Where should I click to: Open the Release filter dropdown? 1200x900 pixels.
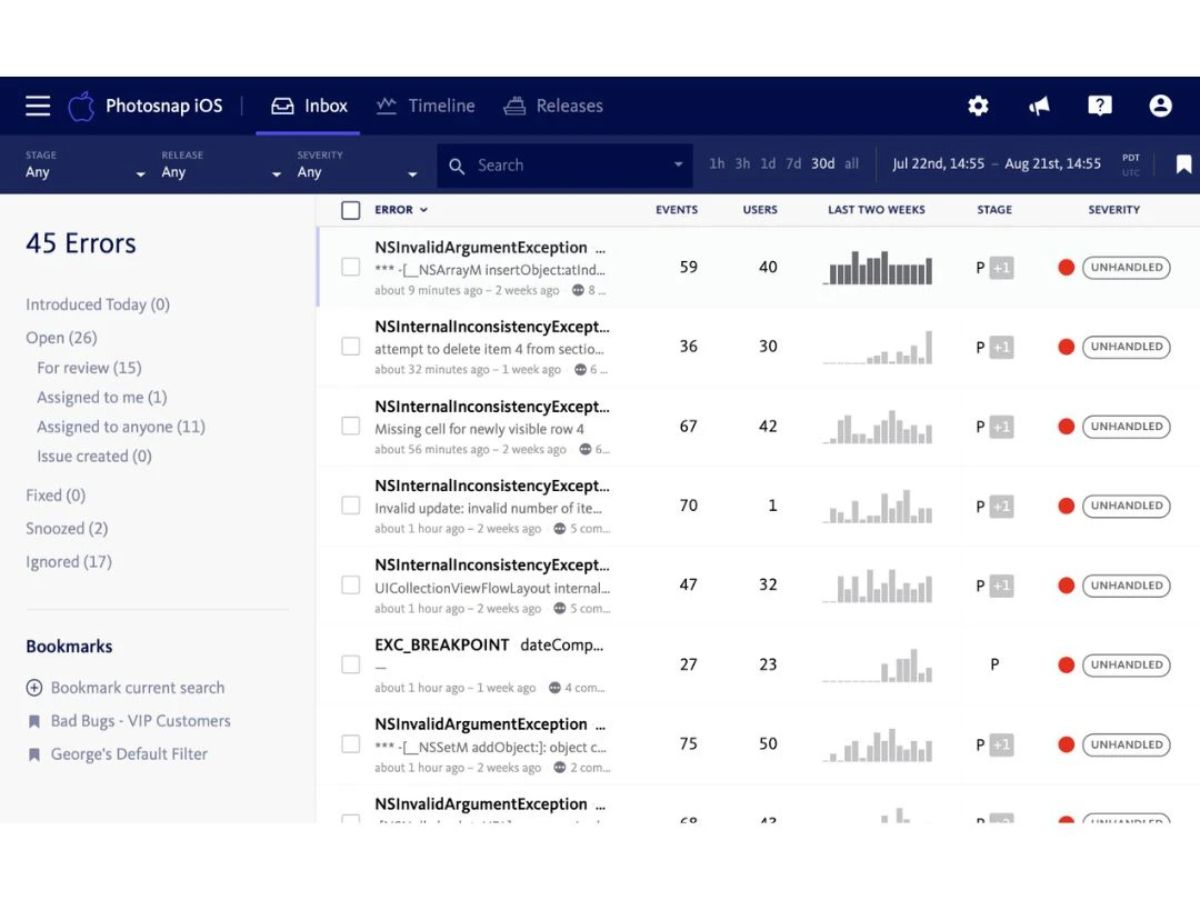222,165
